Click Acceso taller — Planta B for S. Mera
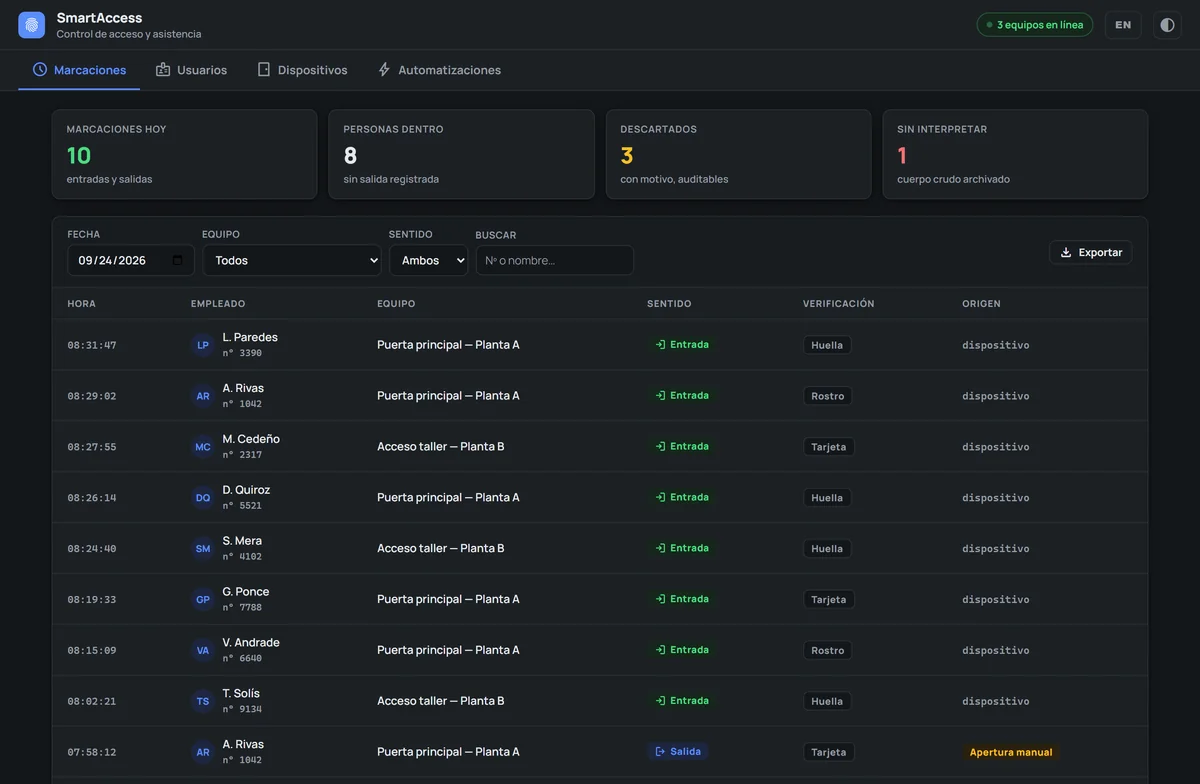 click(441, 549)
